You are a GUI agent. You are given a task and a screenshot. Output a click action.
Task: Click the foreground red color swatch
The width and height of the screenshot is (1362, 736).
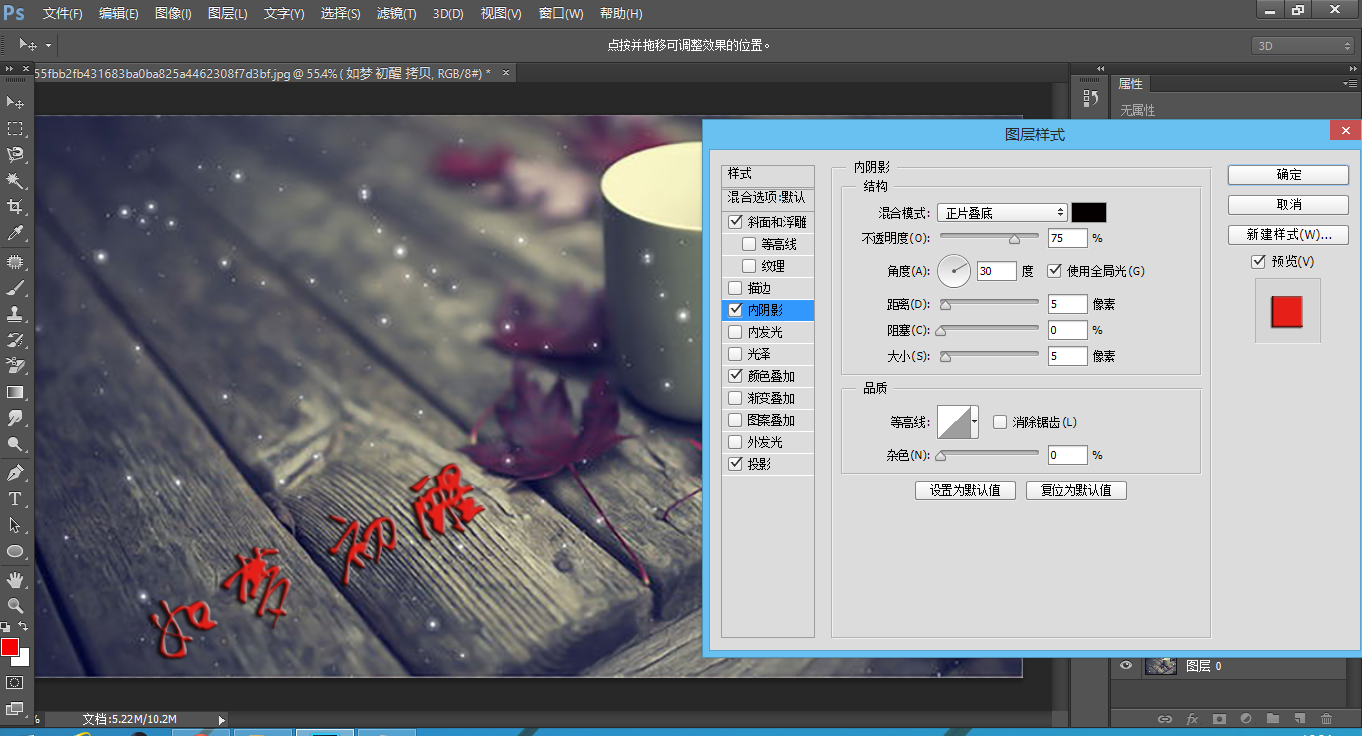[10, 647]
